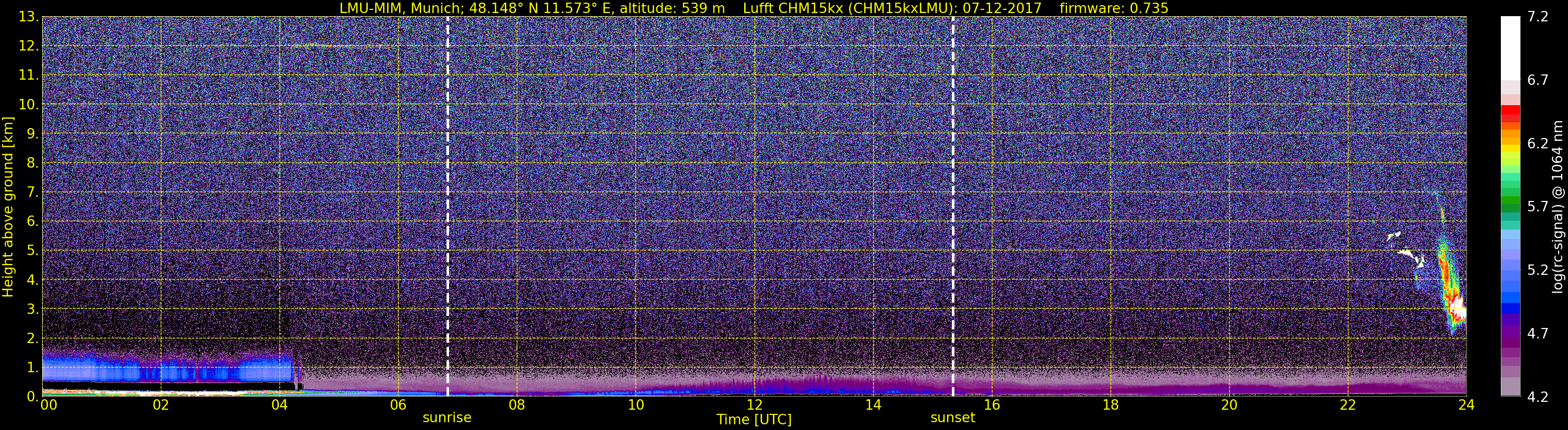Click "altitude: 539 m" in the title
This screenshot has height=430, width=1568.
(x=672, y=8)
